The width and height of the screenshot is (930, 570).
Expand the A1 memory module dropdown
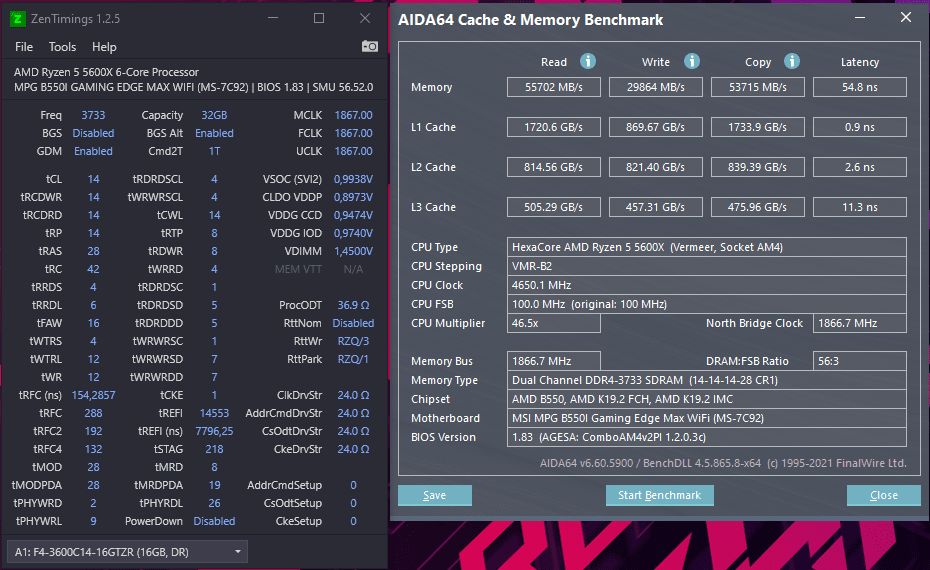(x=127, y=552)
